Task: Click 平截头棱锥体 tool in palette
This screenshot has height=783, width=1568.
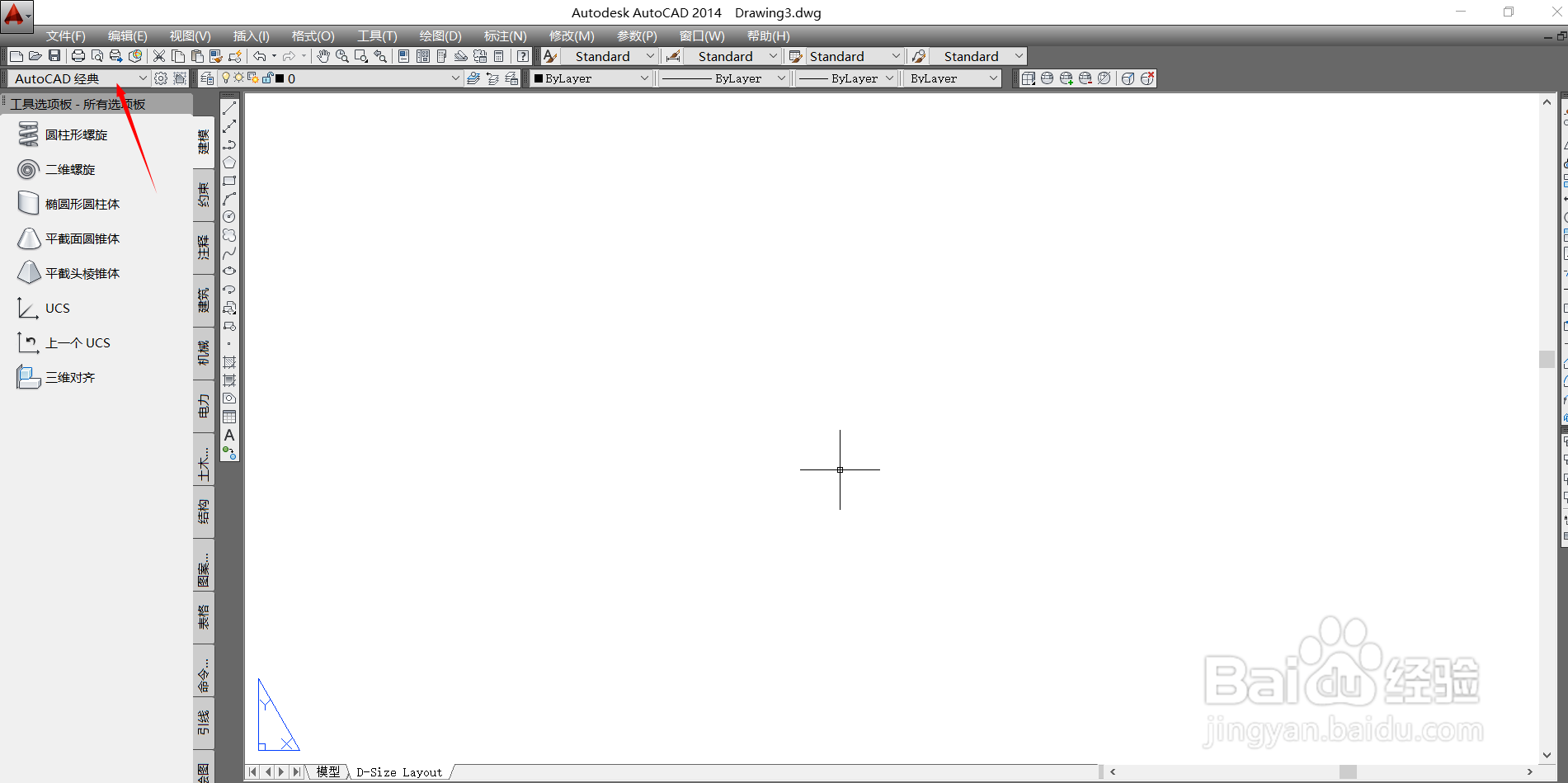Action: click(x=68, y=273)
